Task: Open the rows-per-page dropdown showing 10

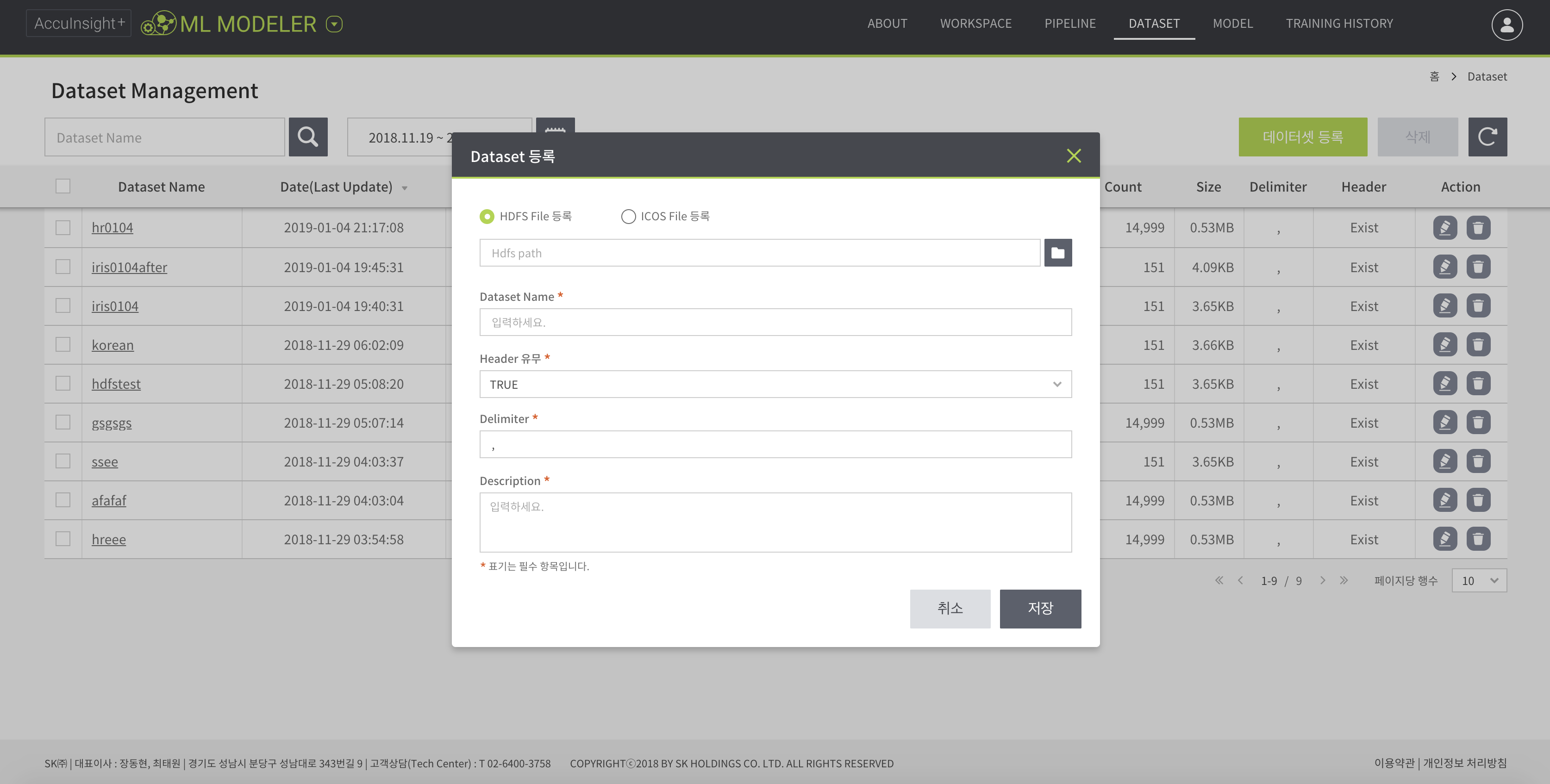Action: click(x=1479, y=580)
